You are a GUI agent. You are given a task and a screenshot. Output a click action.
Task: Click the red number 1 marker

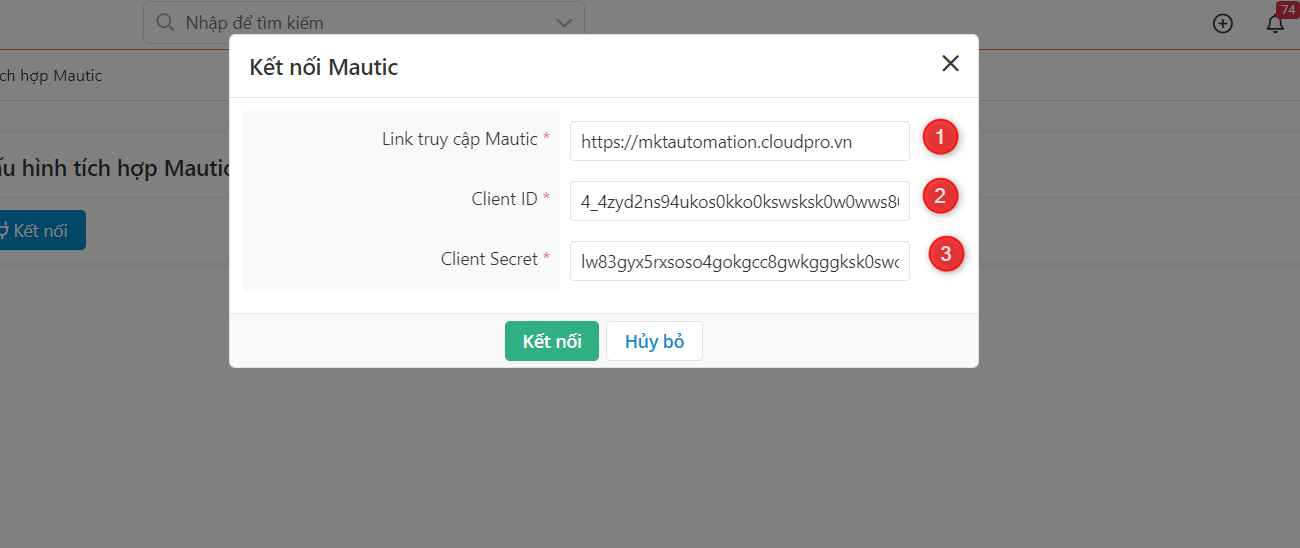pyautogui.click(x=940, y=137)
